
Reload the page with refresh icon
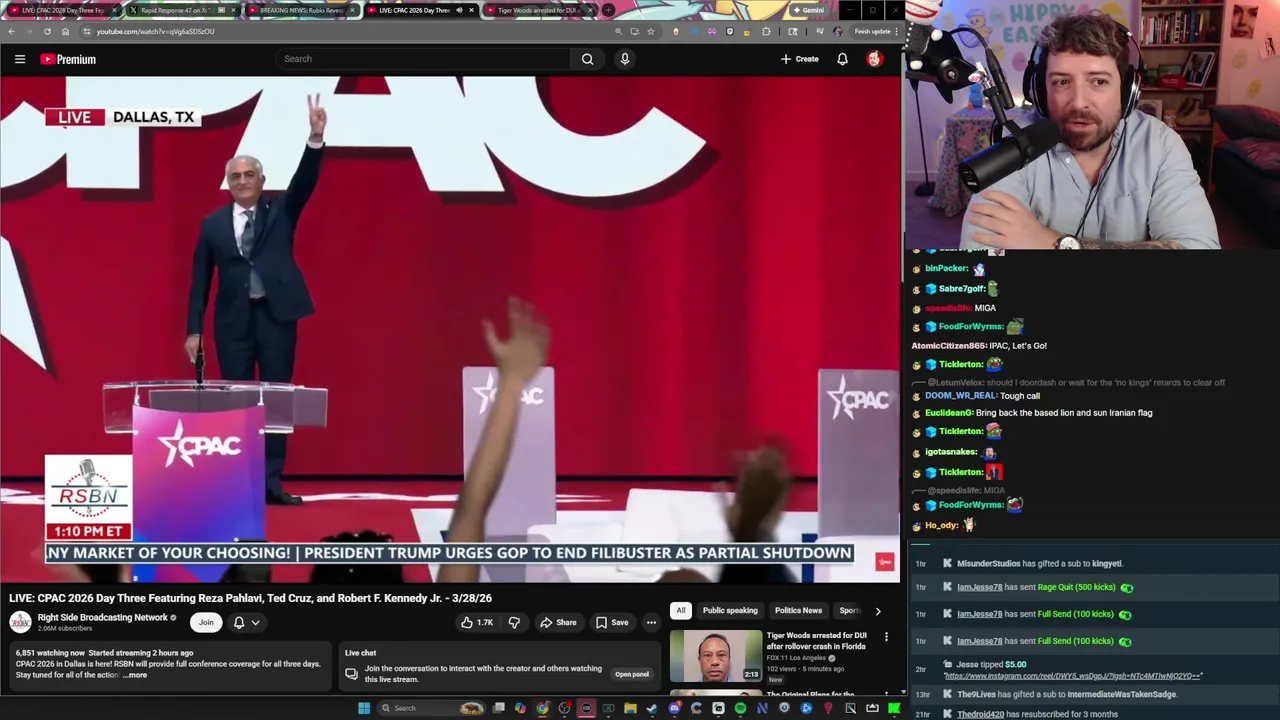[x=47, y=31]
